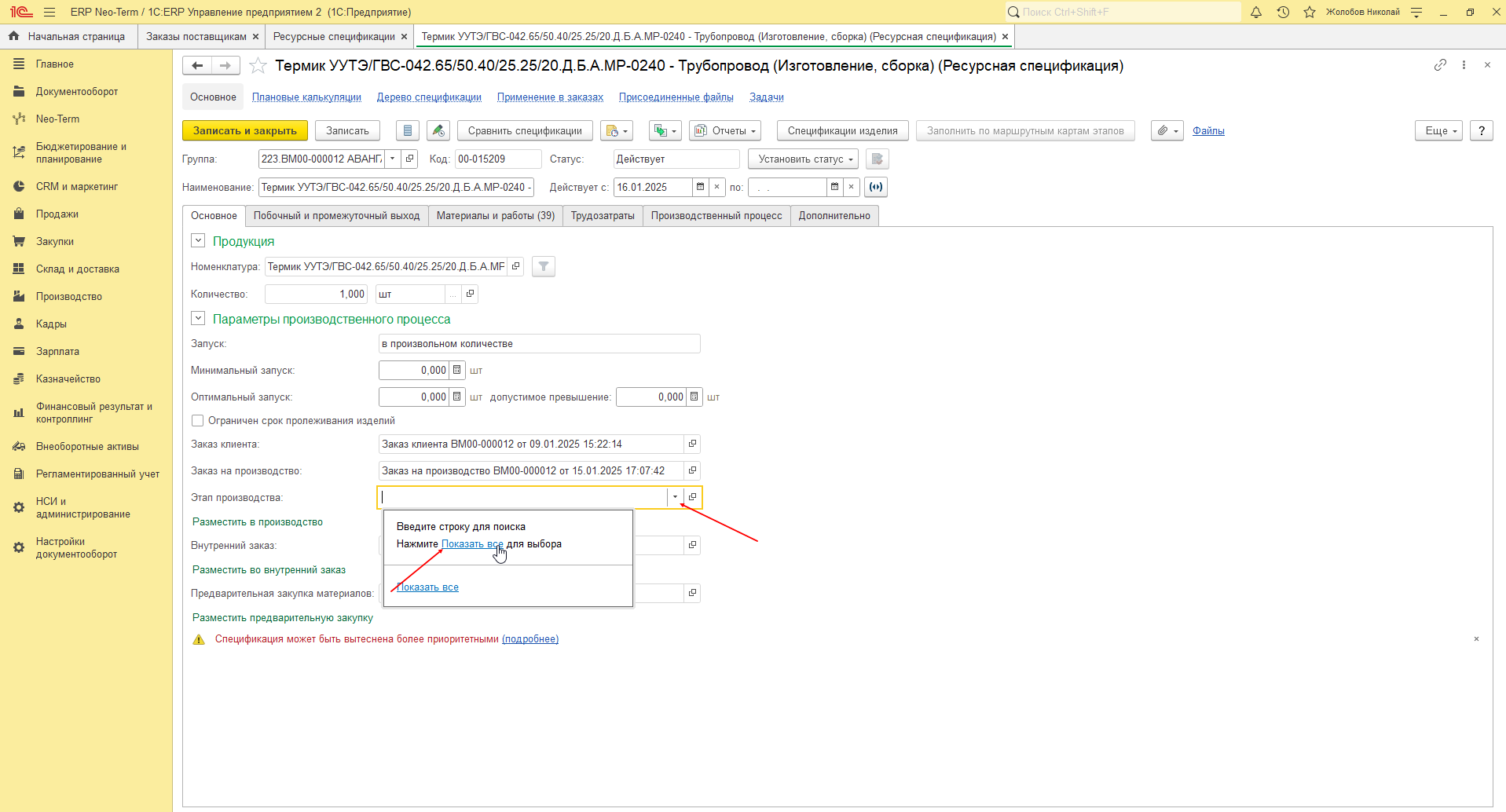Open calendar for Действует с date
Screen dimensions: 1506x812
tap(700, 187)
